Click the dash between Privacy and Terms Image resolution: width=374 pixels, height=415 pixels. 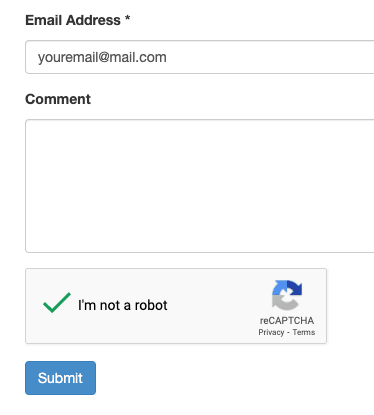(288, 332)
